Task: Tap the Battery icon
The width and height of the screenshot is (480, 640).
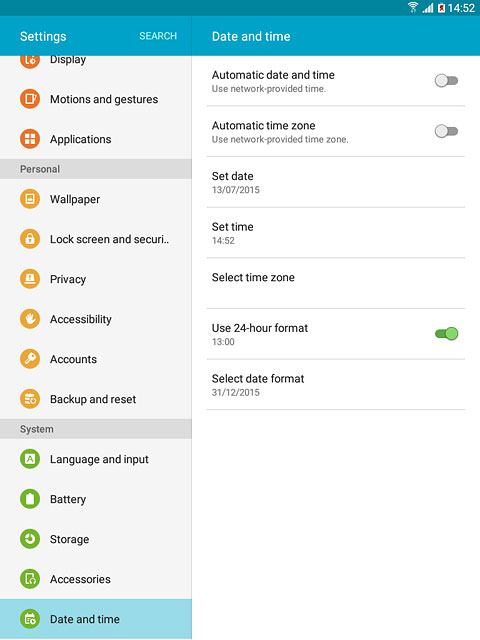Action: 30,499
